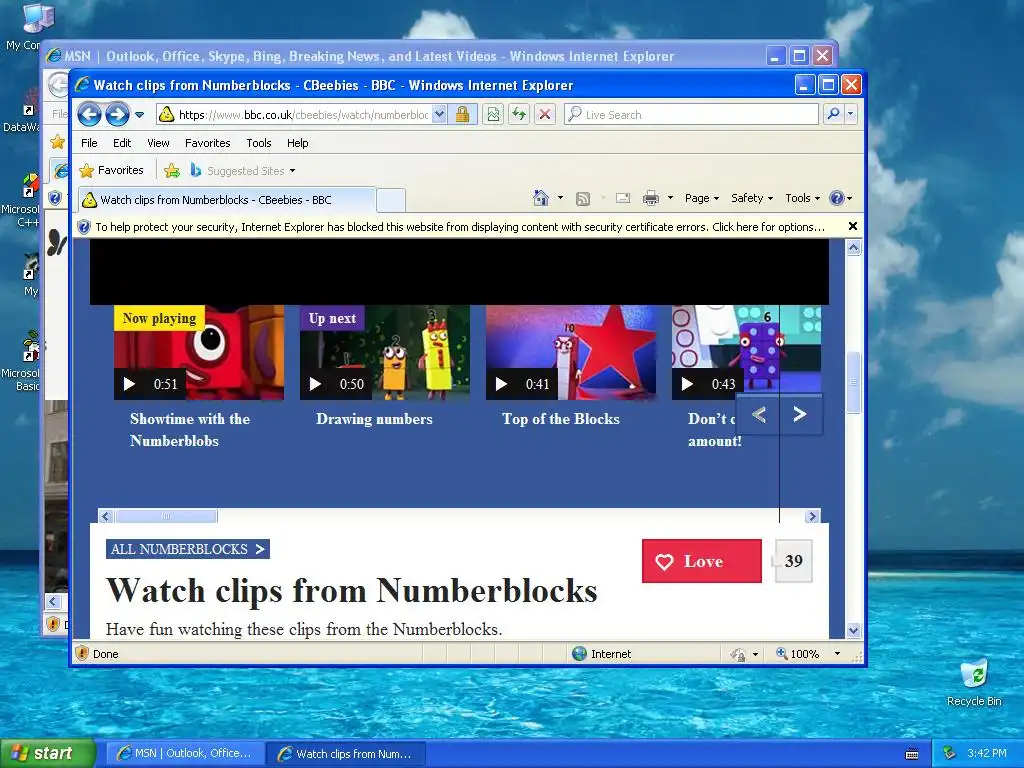Image resolution: width=1024 pixels, height=768 pixels.
Task: Expand the Print options dropdown arrow
Action: pyautogui.click(x=670, y=198)
